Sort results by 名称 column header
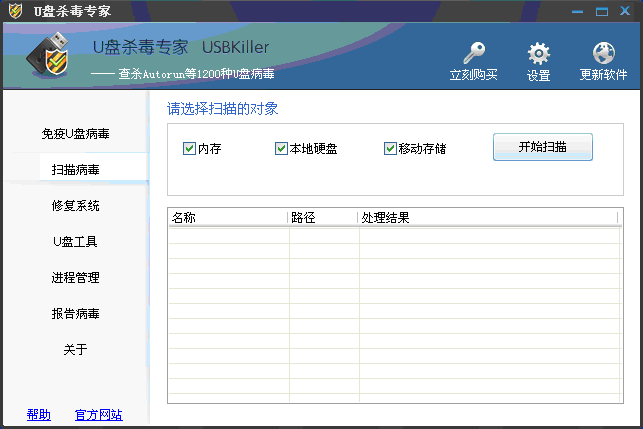The image size is (643, 429). 227,217
